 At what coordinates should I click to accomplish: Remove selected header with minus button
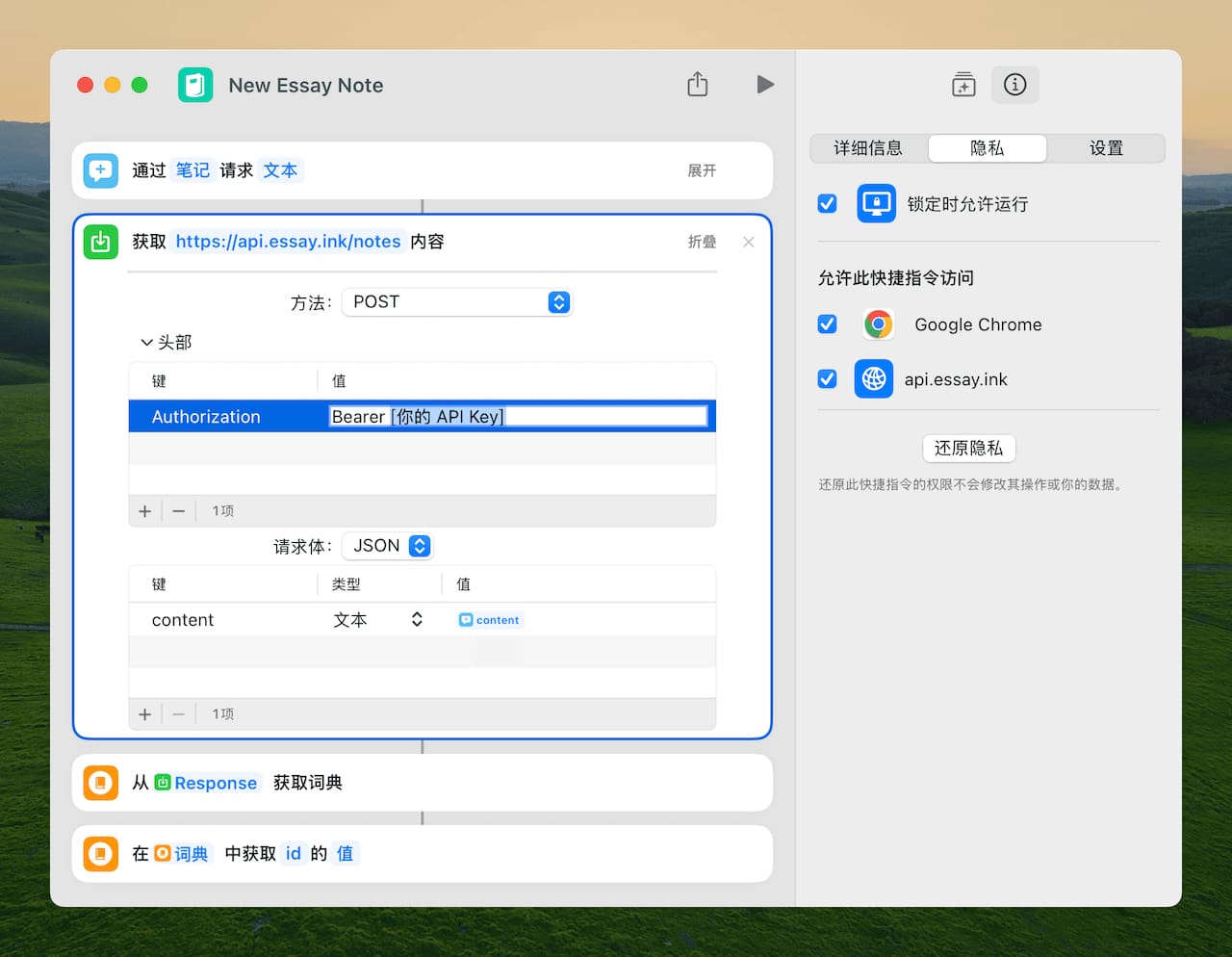179,511
